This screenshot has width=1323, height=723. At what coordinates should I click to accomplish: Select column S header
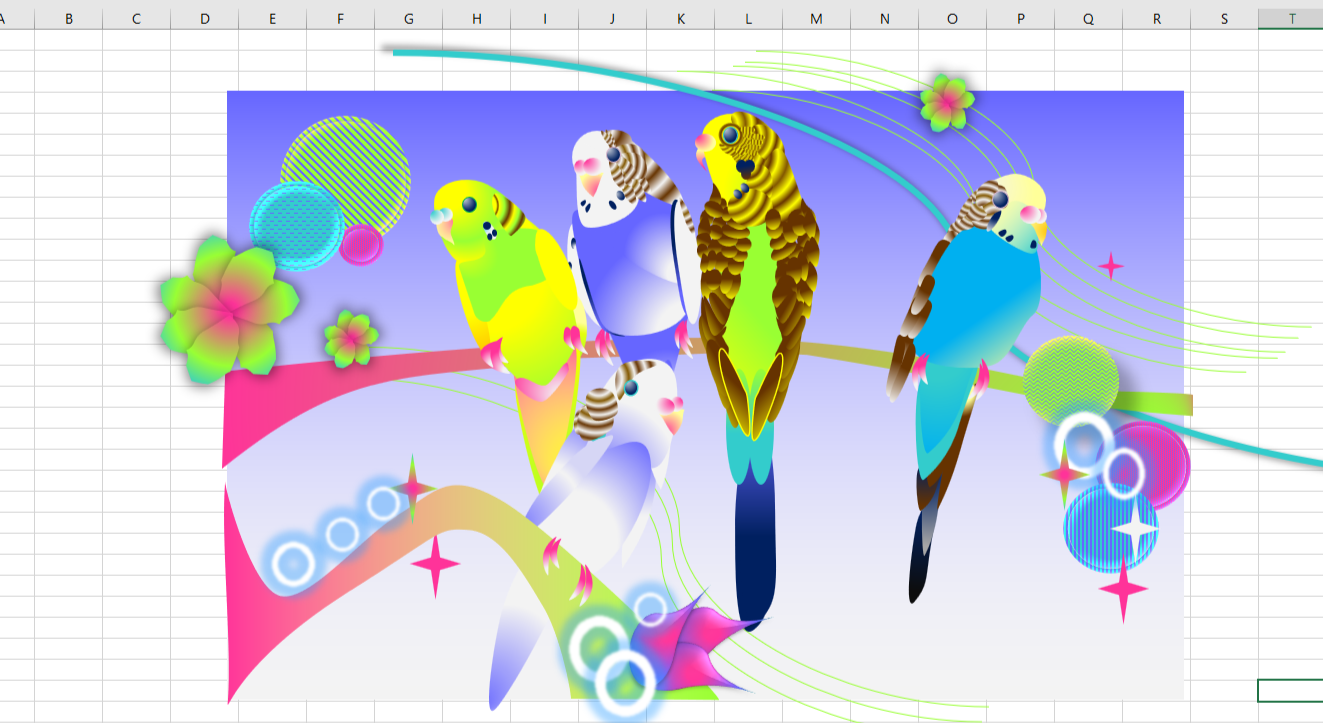pyautogui.click(x=1224, y=19)
